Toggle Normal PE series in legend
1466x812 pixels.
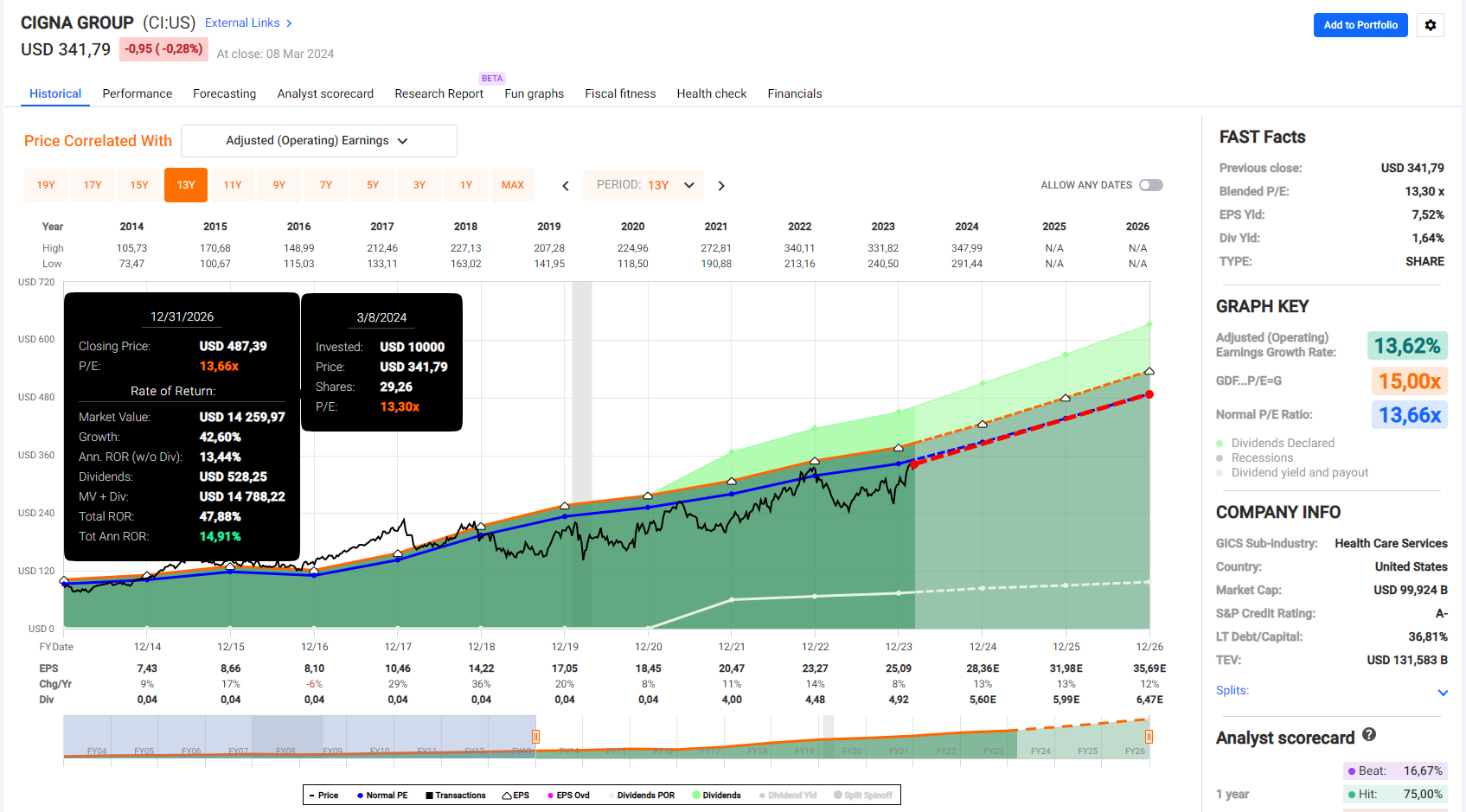pyautogui.click(x=382, y=796)
